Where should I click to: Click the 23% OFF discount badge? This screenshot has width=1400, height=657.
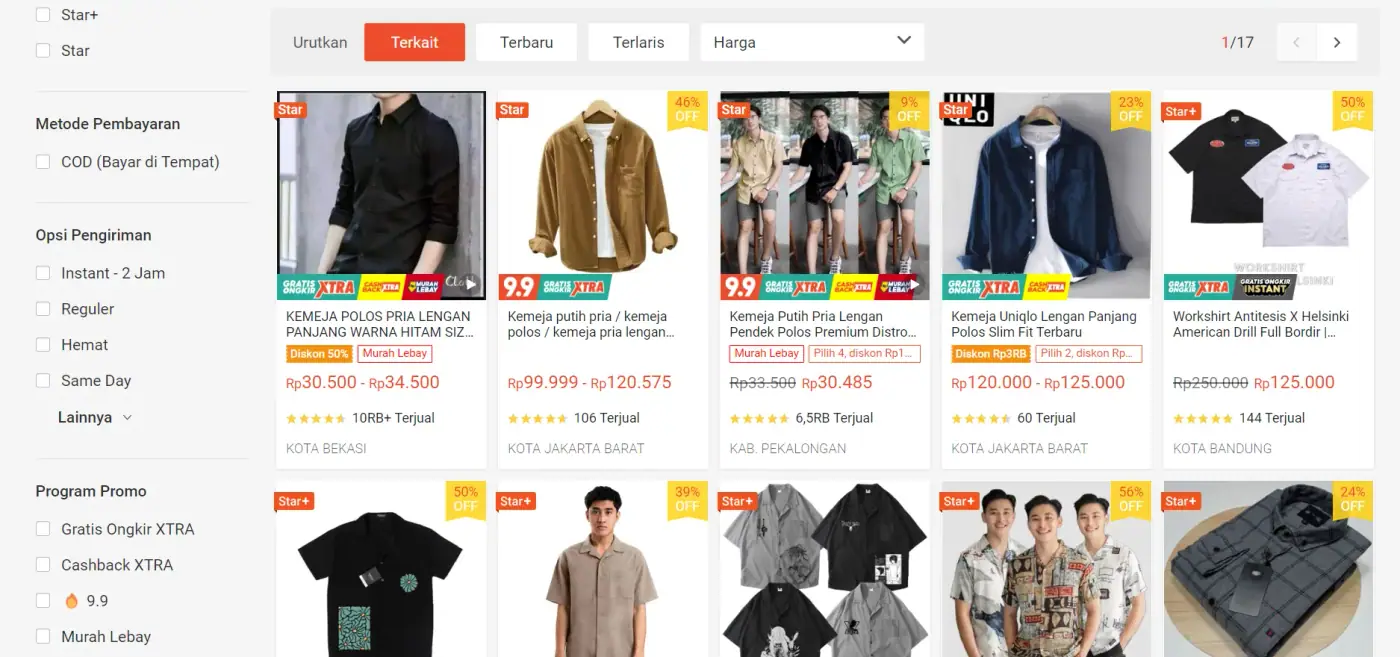click(1131, 109)
